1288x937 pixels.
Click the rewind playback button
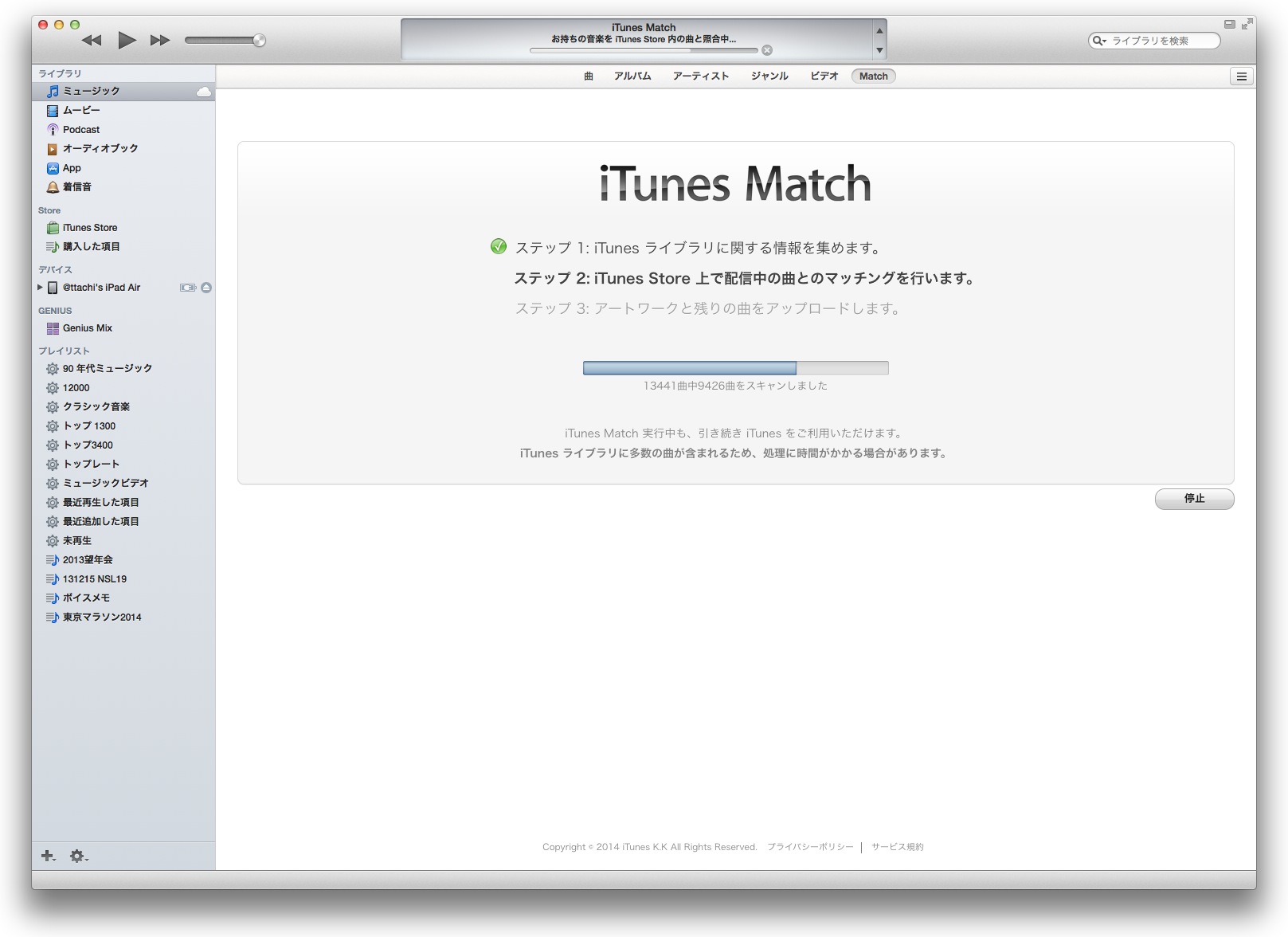(92, 40)
